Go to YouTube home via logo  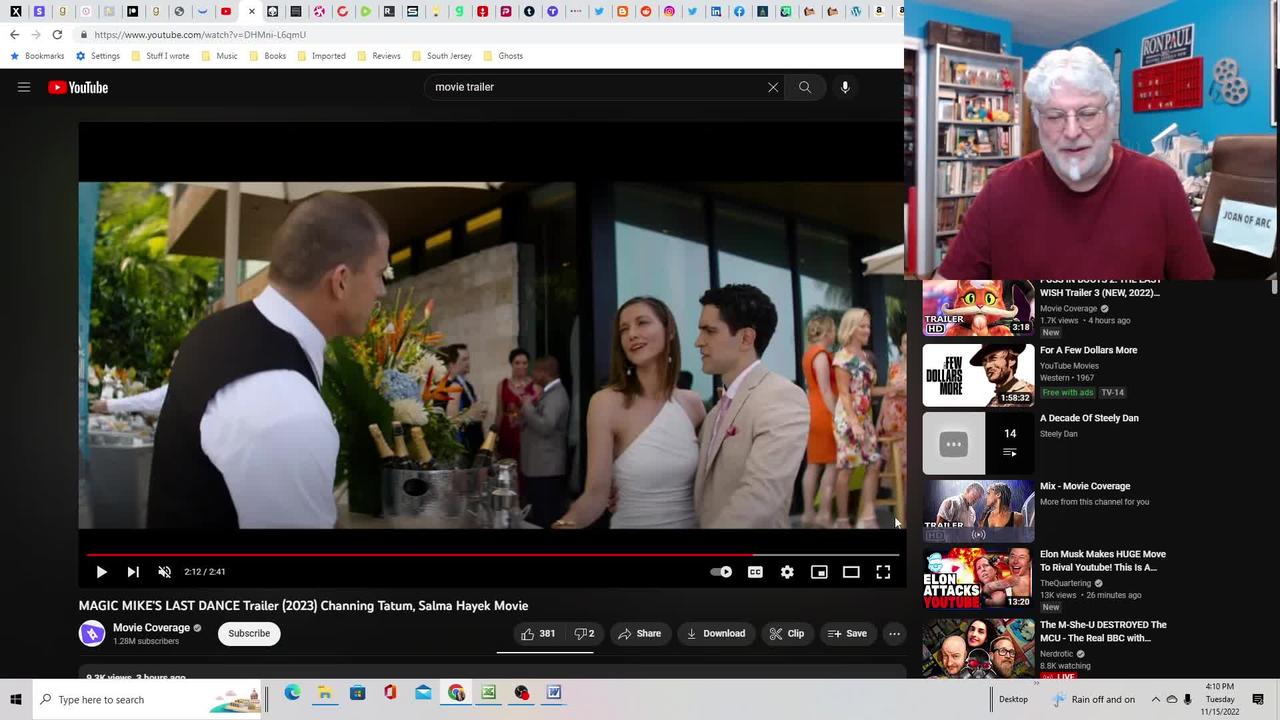click(78, 87)
